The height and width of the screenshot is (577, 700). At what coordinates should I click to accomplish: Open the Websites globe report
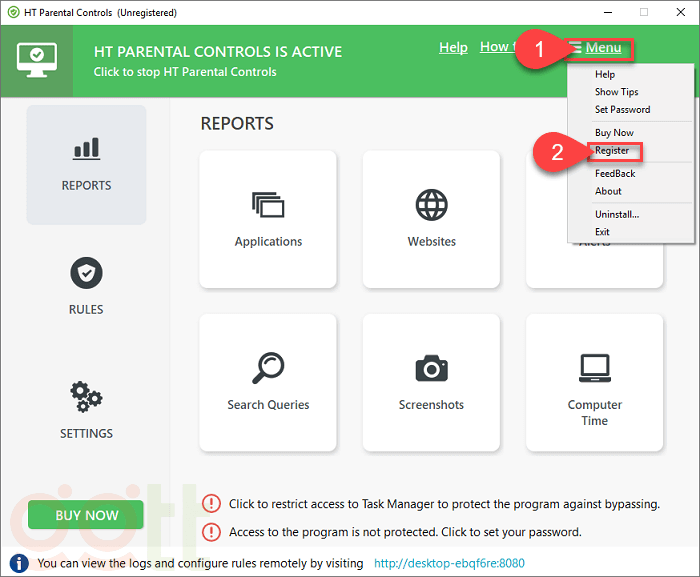pyautogui.click(x=431, y=219)
